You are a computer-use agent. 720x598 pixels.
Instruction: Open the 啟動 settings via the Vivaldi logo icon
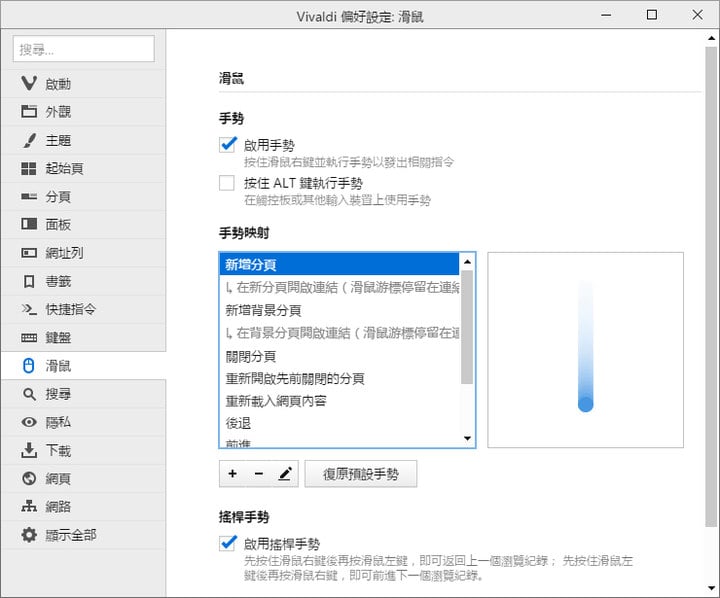29,84
